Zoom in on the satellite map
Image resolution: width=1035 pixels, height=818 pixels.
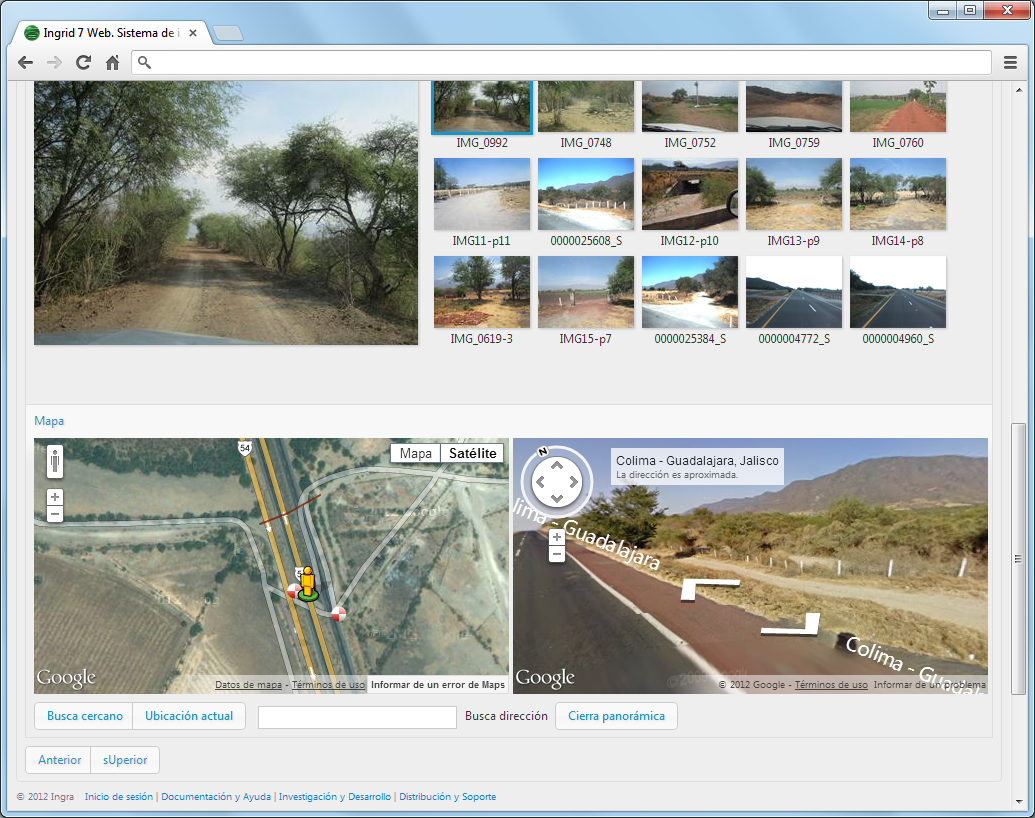tap(55, 497)
